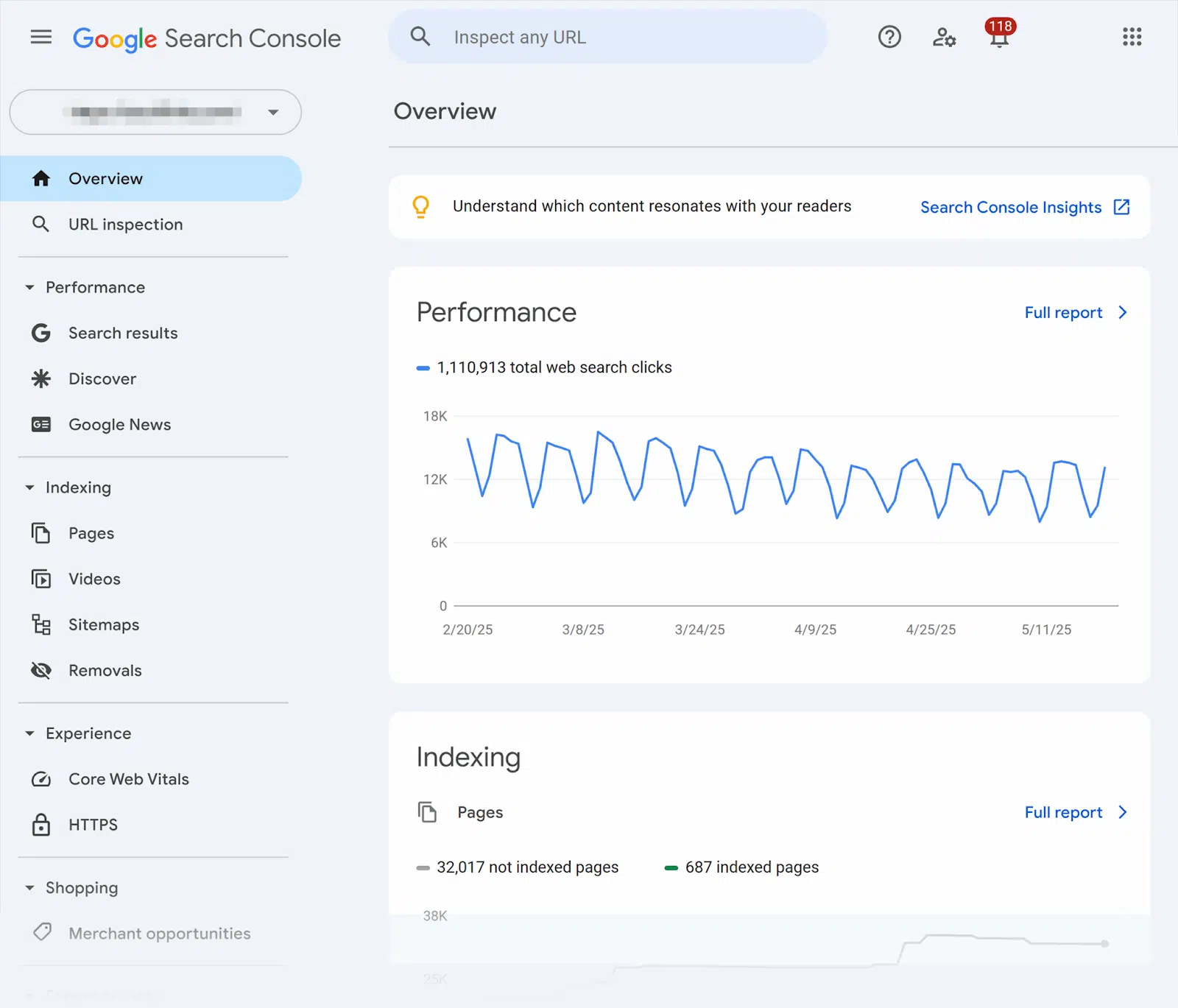Open notifications bell showing 118
Viewport: 1178px width, 1008px height.
pyautogui.click(x=999, y=34)
